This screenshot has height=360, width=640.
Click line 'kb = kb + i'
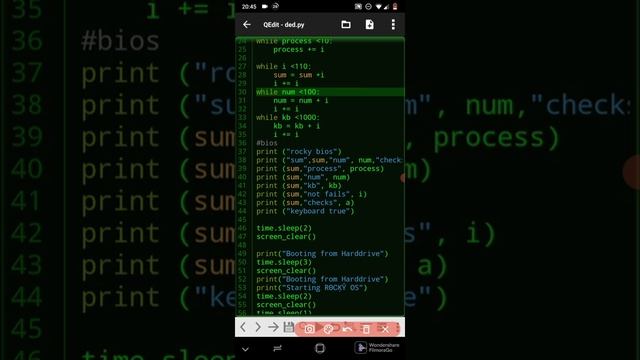(297, 126)
